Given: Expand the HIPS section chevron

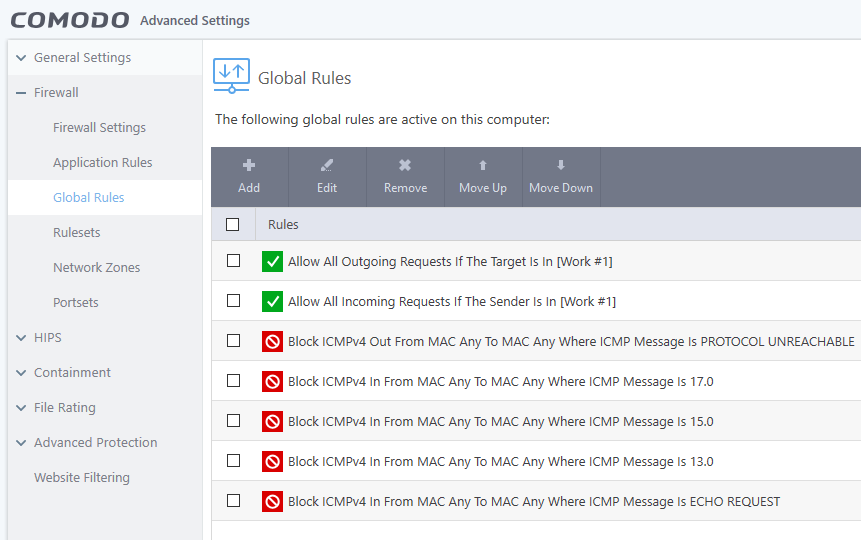Looking at the screenshot, I should (x=21, y=338).
